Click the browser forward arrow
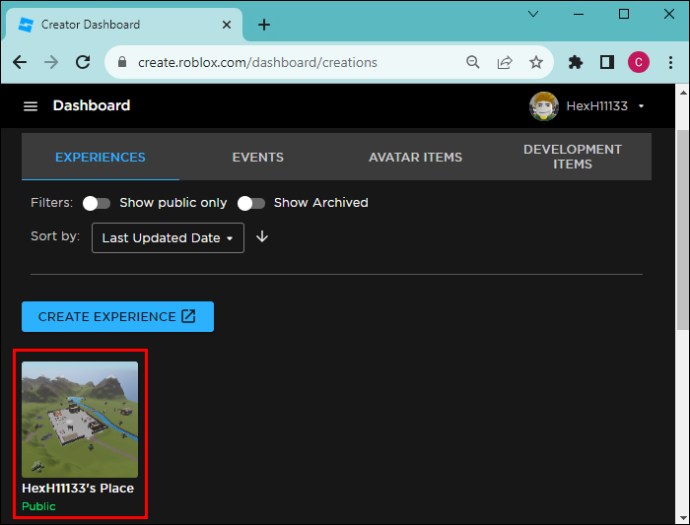Viewport: 690px width, 525px height. [51, 62]
